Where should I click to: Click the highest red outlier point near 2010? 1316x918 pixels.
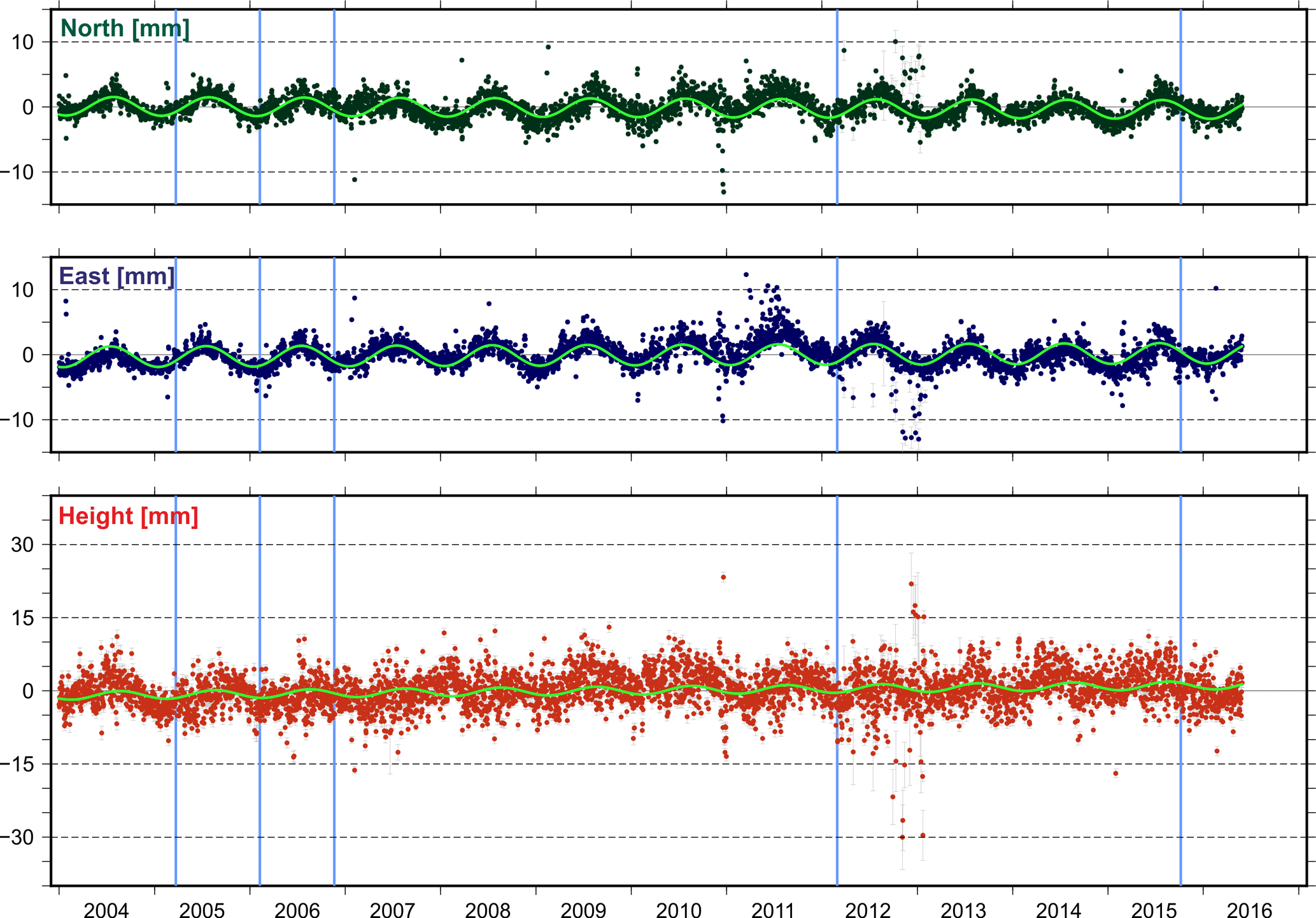click(723, 577)
